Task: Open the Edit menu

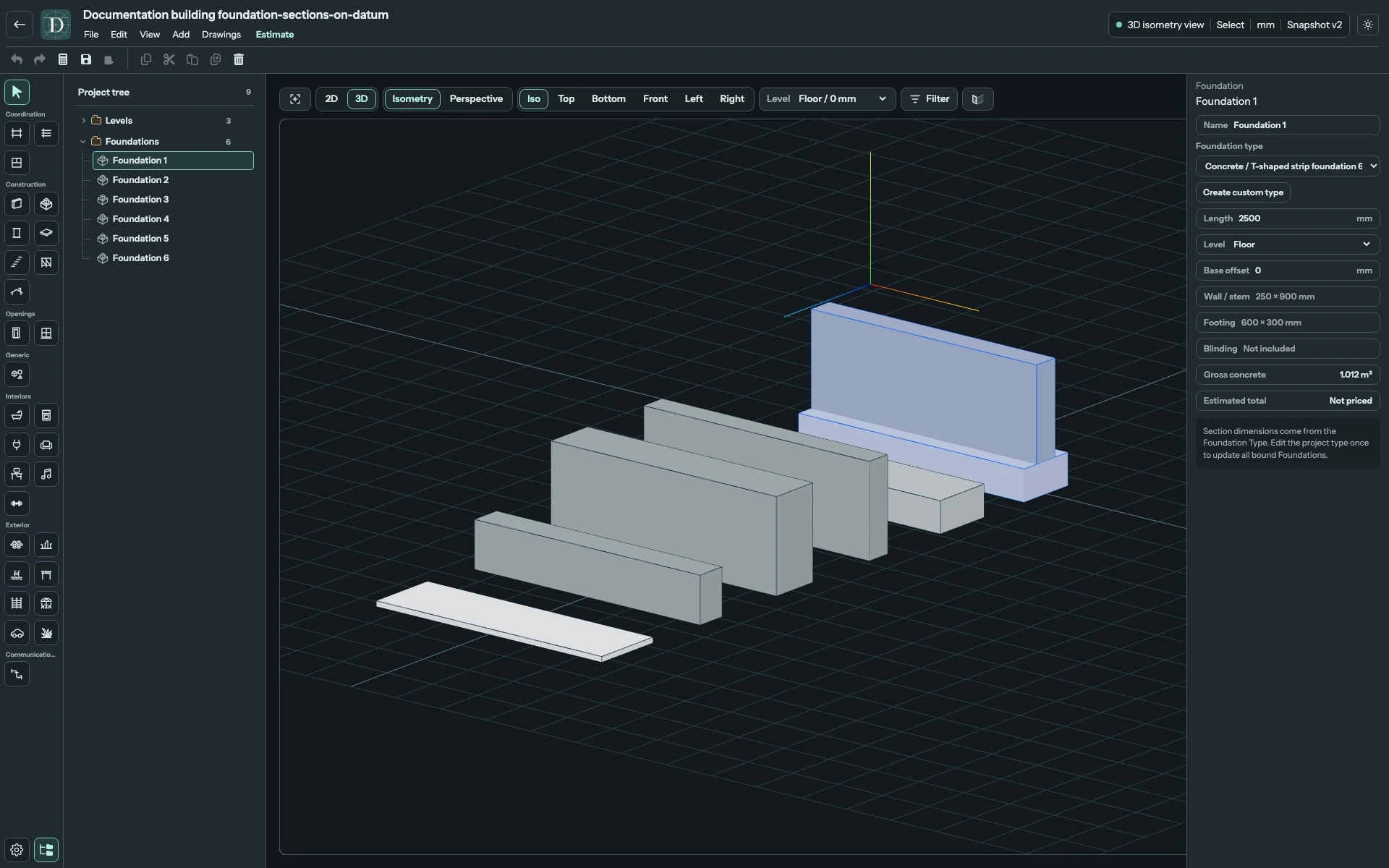Action: [119, 35]
